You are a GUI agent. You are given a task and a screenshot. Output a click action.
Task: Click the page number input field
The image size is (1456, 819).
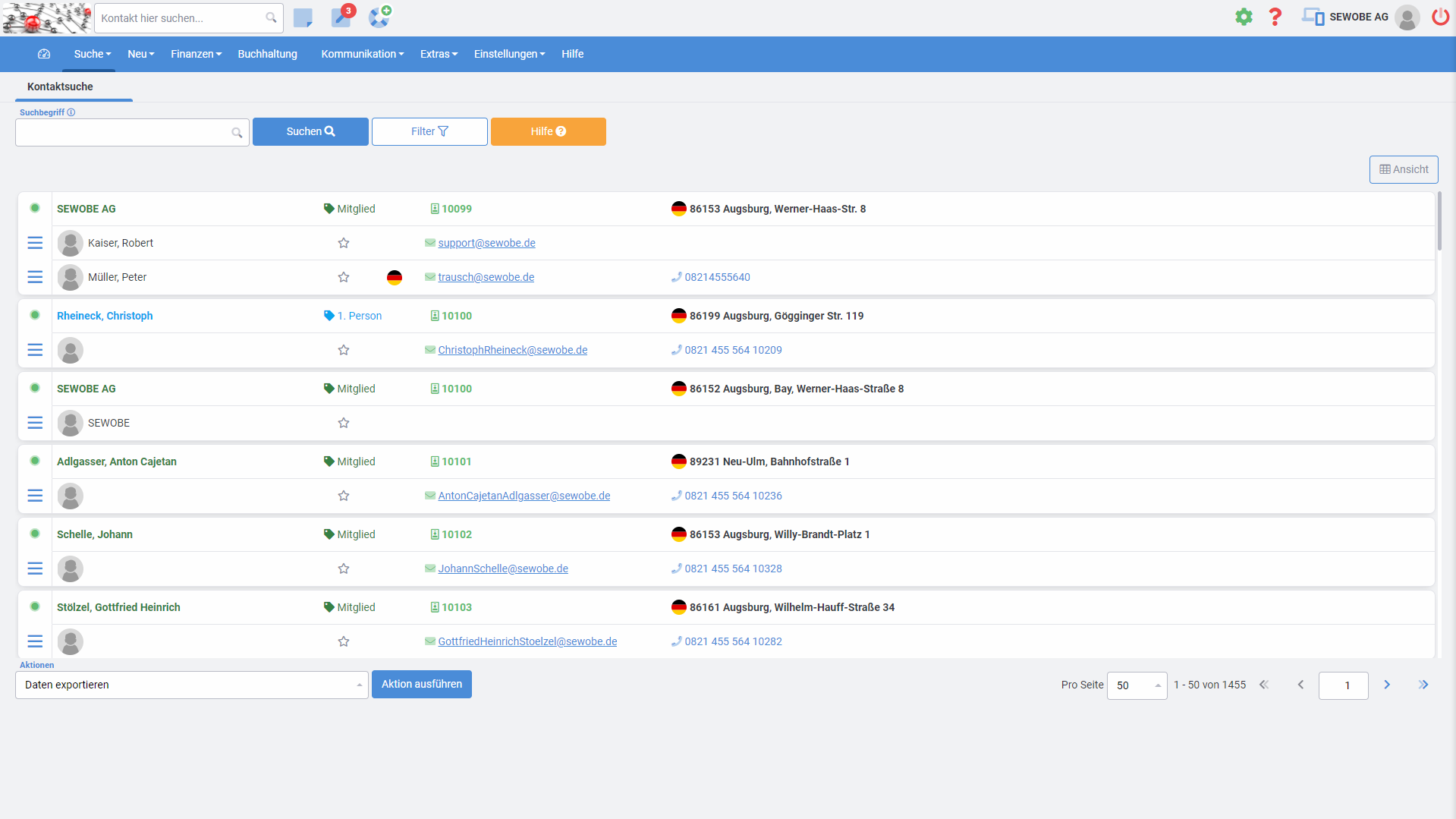pos(1343,685)
